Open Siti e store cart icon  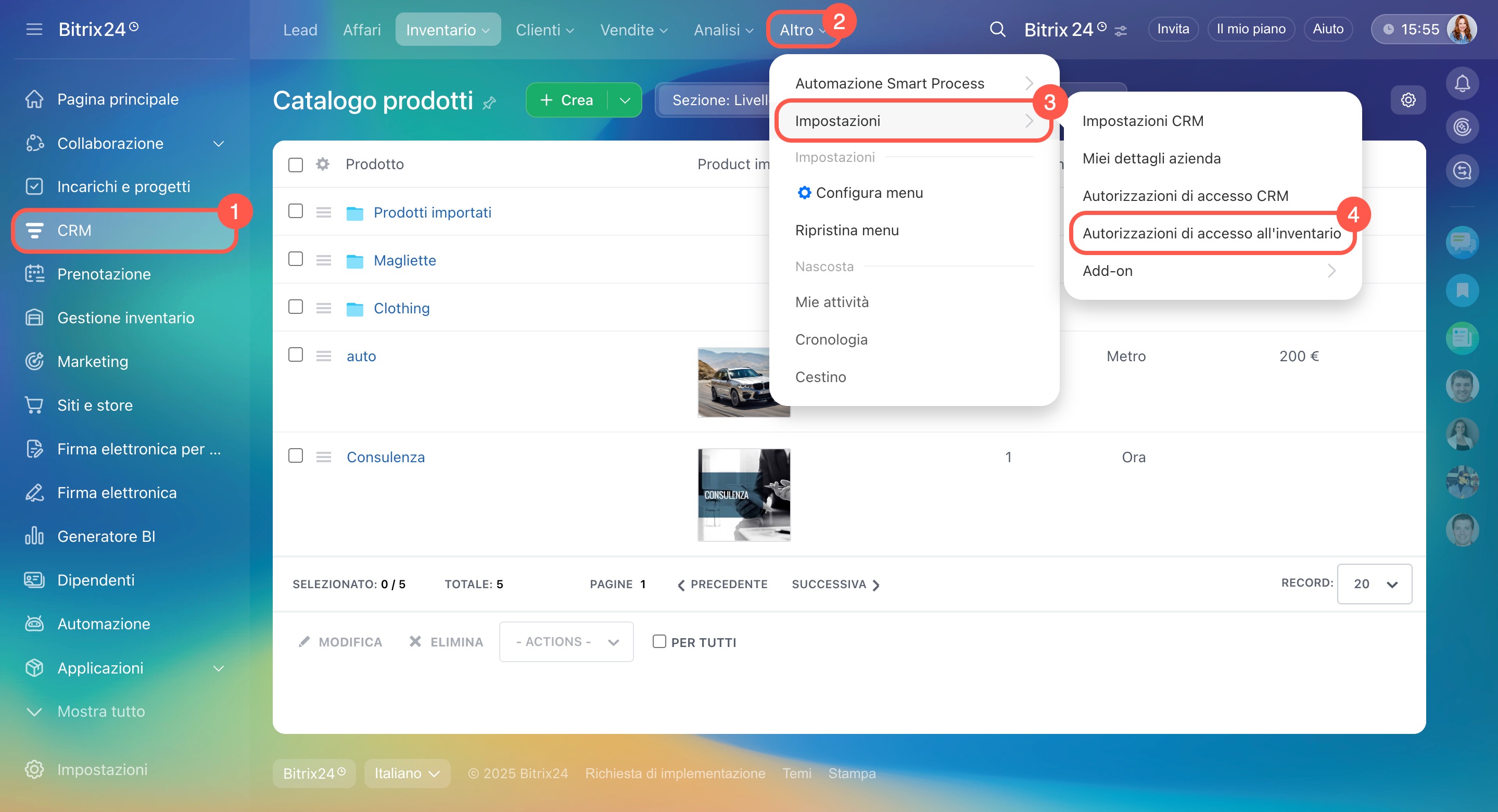coord(34,405)
